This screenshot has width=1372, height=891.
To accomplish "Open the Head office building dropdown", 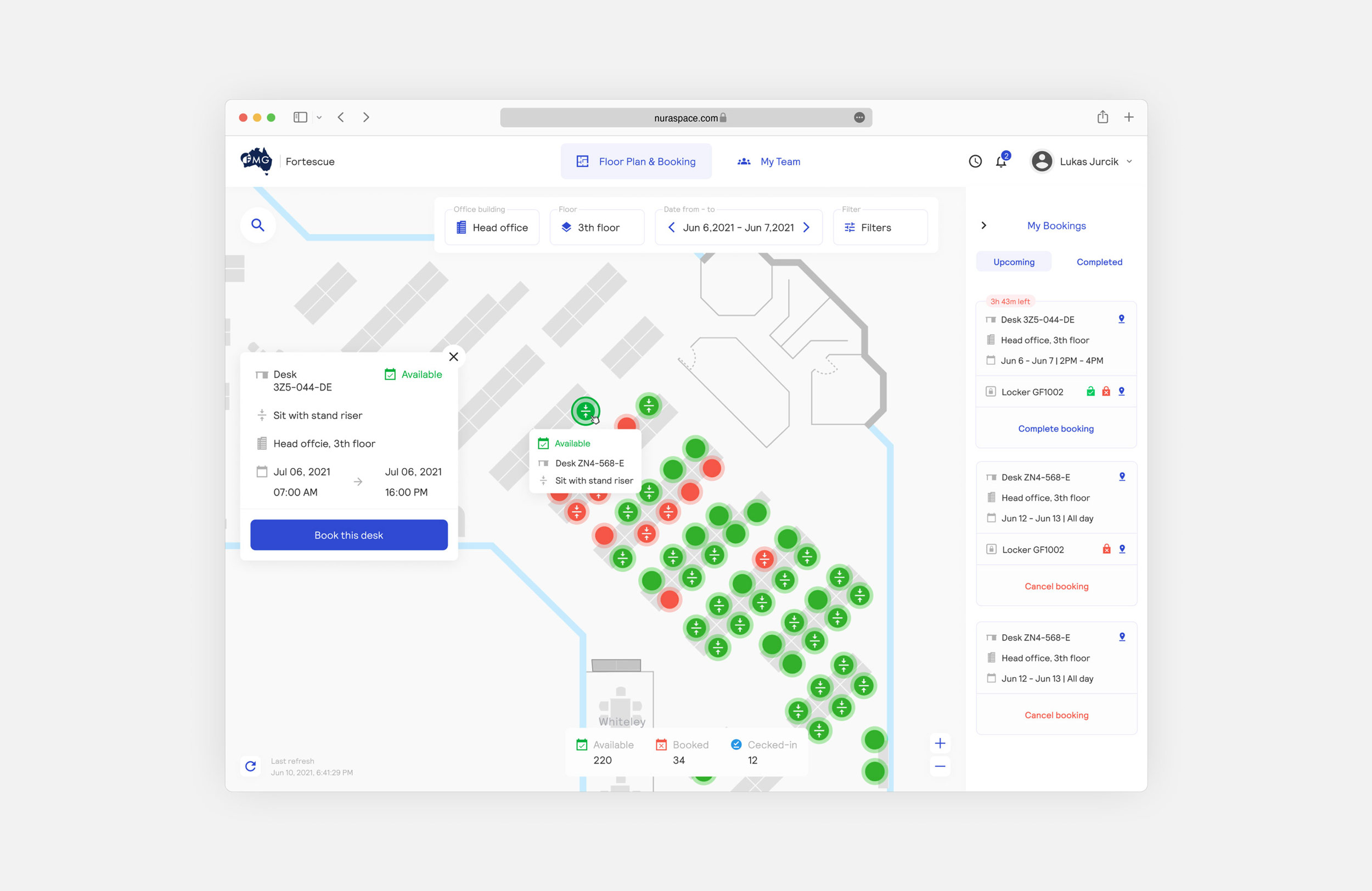I will point(492,228).
